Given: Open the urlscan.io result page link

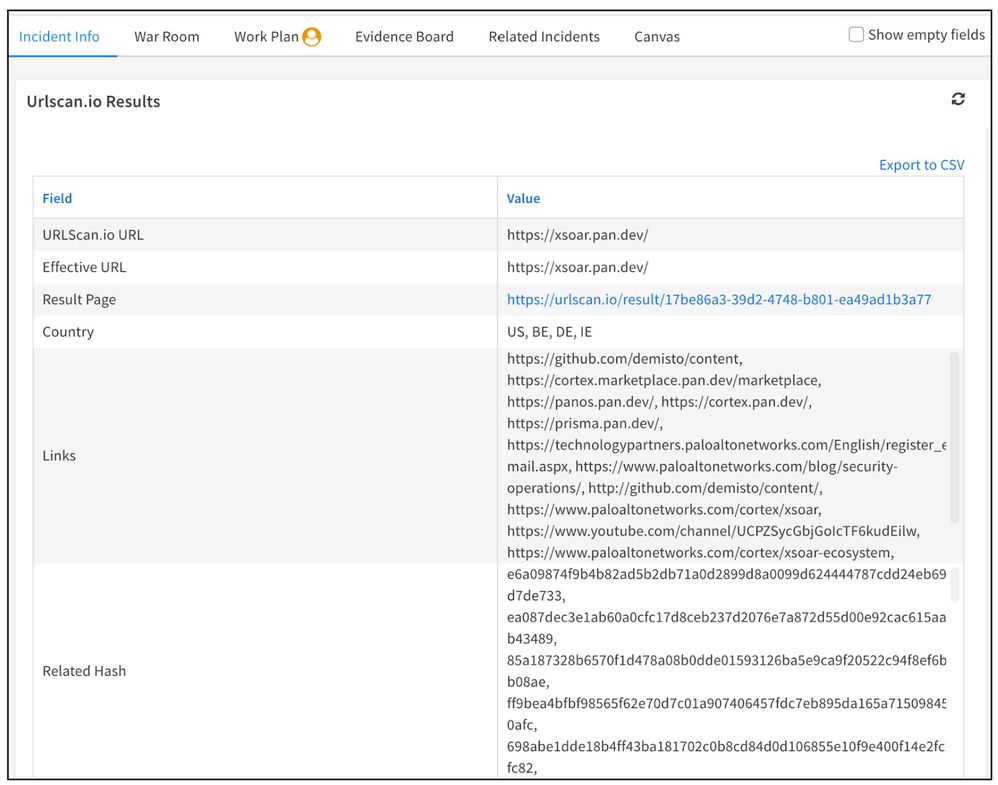Looking at the screenshot, I should pyautogui.click(x=719, y=300).
